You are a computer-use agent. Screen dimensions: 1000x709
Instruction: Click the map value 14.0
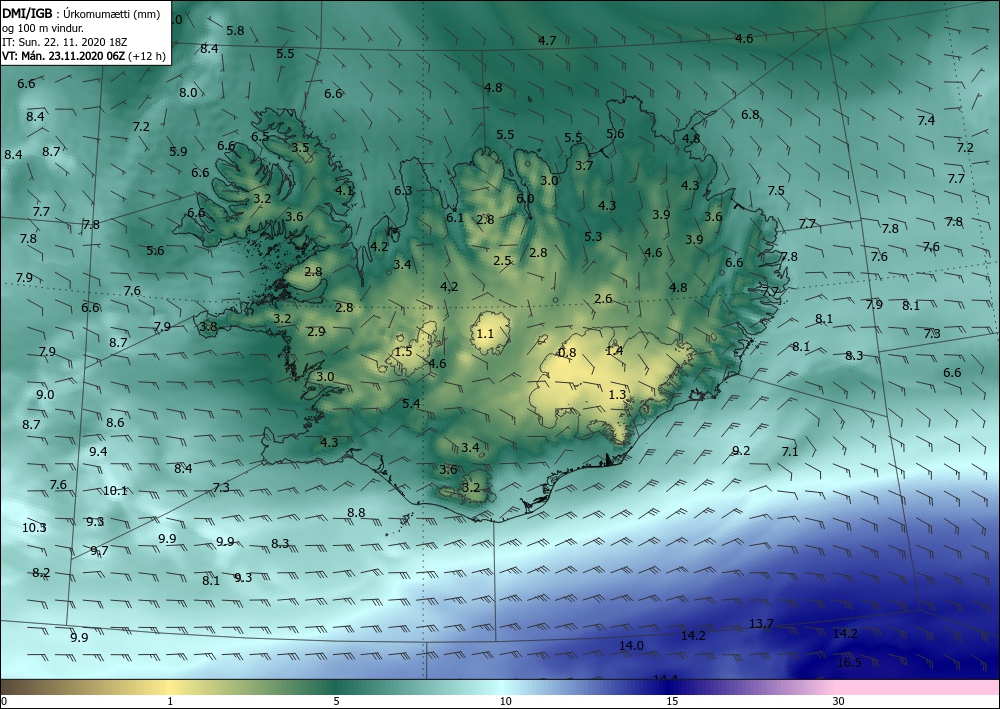coord(631,645)
